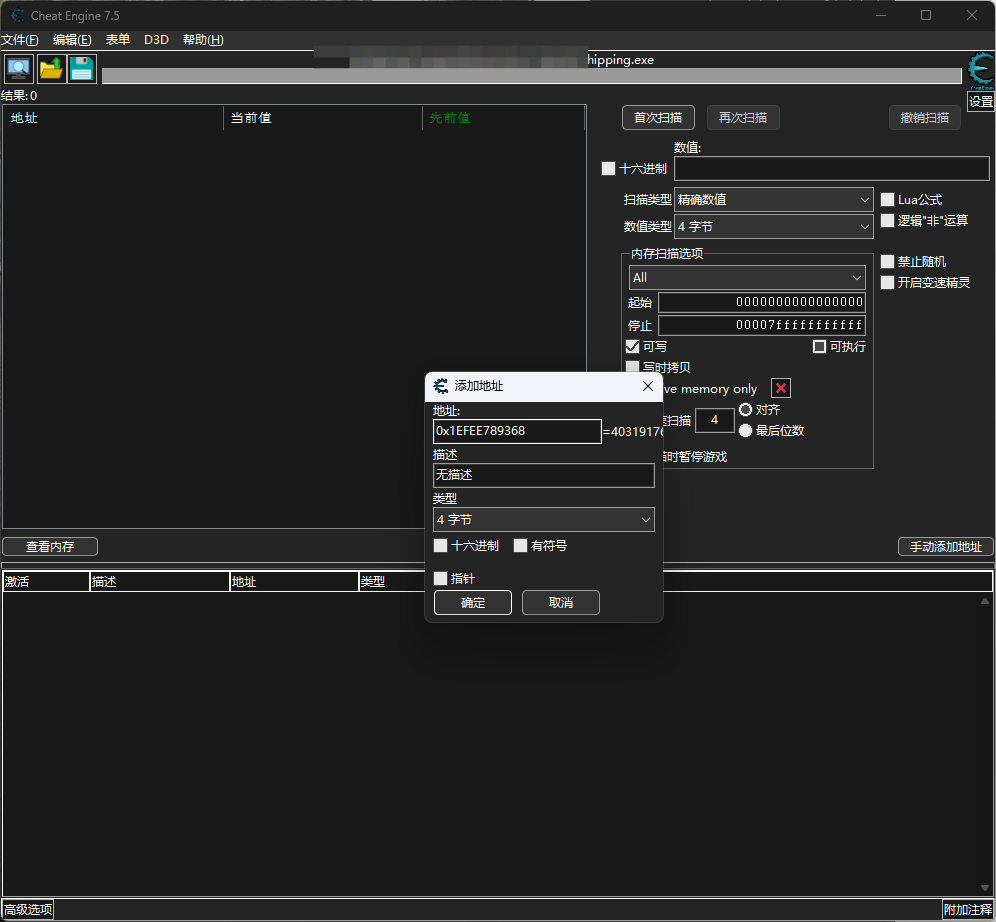This screenshot has height=922, width=996.
Task: Toggle the 可执行 checkbox
Action: click(819, 347)
